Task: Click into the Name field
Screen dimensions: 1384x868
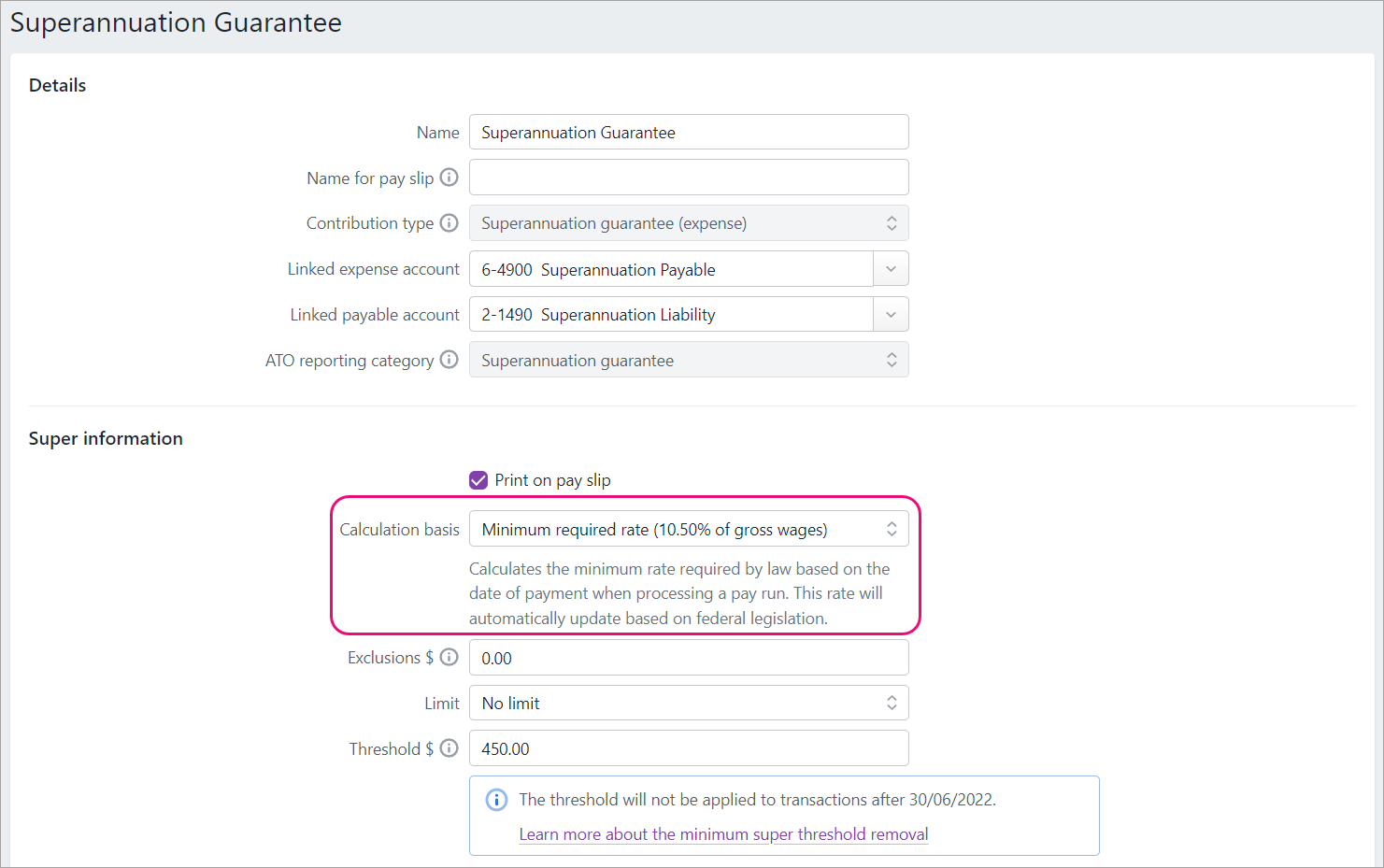Action: (x=689, y=133)
